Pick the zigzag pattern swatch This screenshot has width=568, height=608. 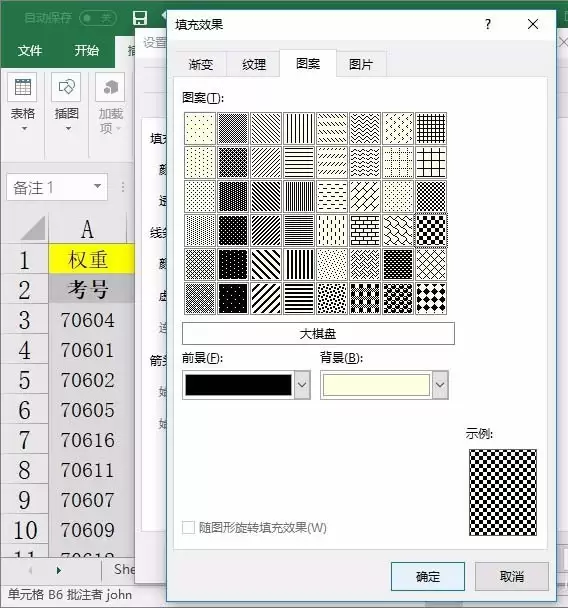[365, 128]
